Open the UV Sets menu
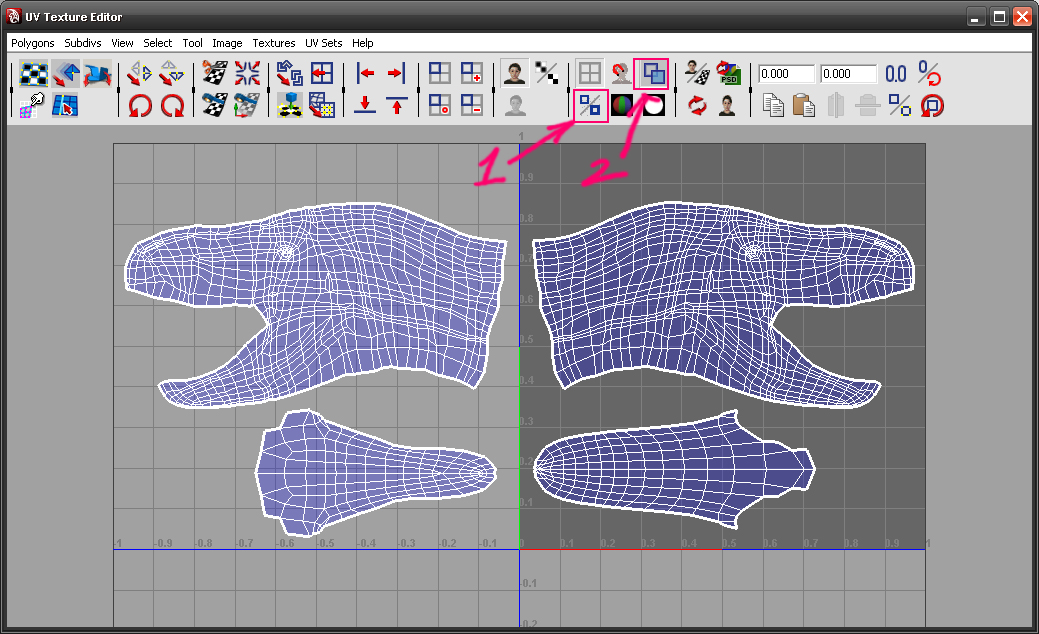Image resolution: width=1039 pixels, height=634 pixels. click(x=323, y=43)
